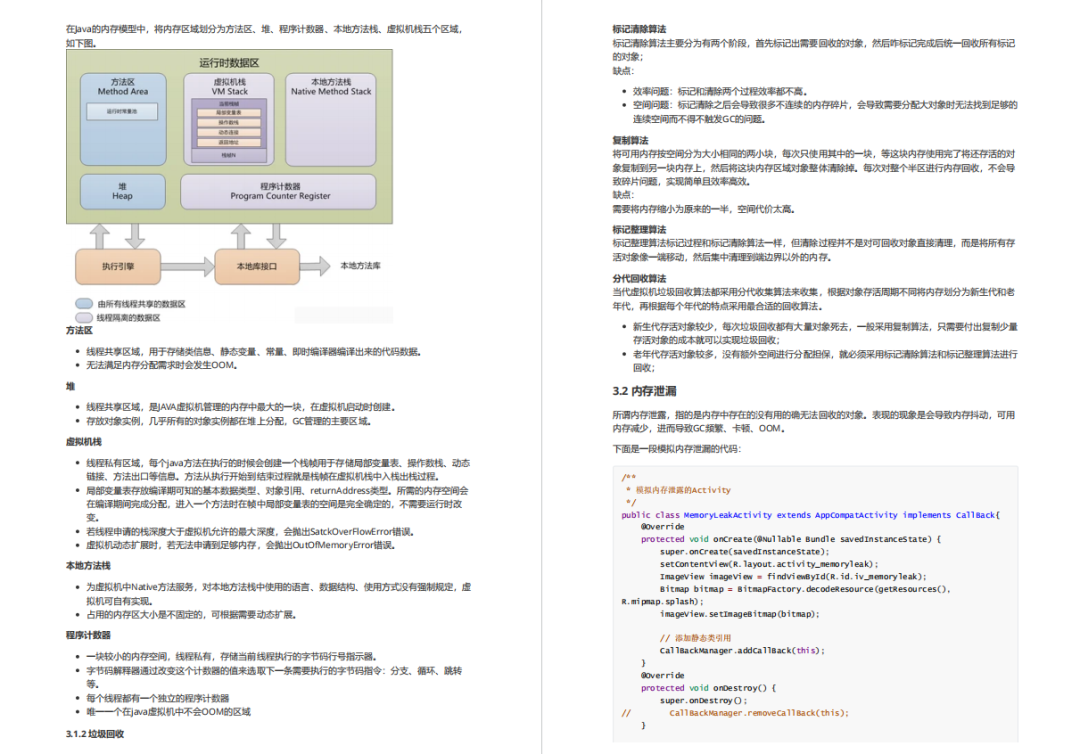Click the 标记整理算法 heading
The image size is (1080, 754).
[x=639, y=229]
